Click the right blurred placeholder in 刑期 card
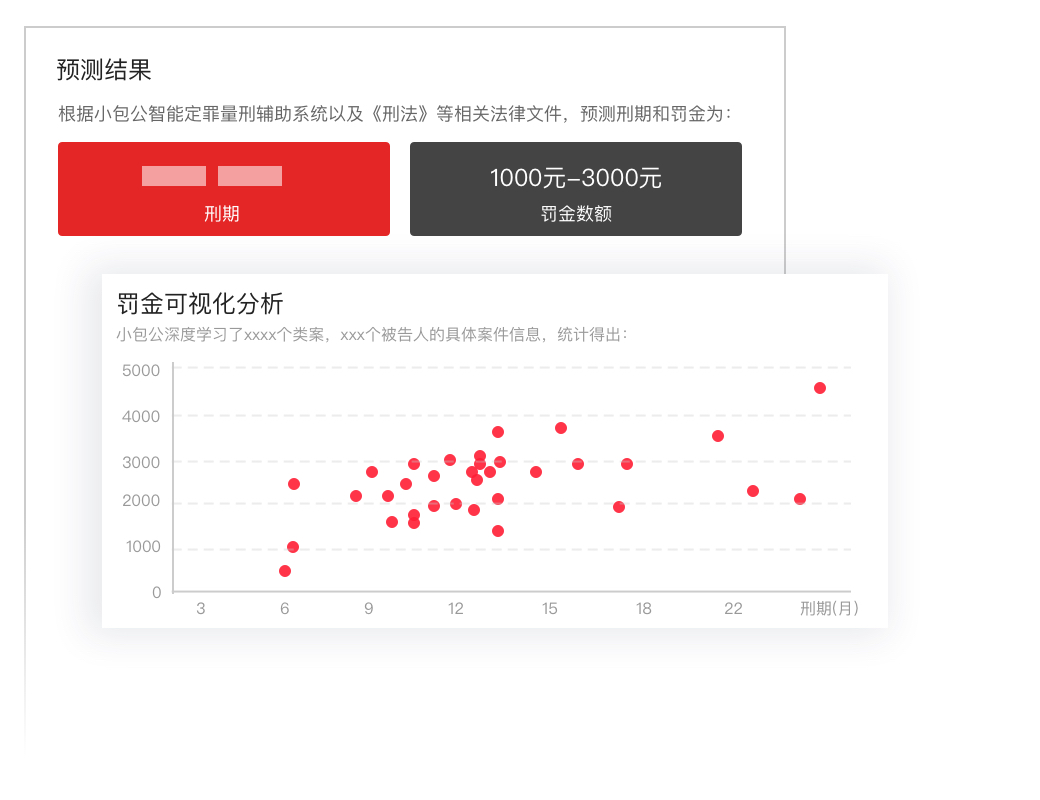 (250, 176)
